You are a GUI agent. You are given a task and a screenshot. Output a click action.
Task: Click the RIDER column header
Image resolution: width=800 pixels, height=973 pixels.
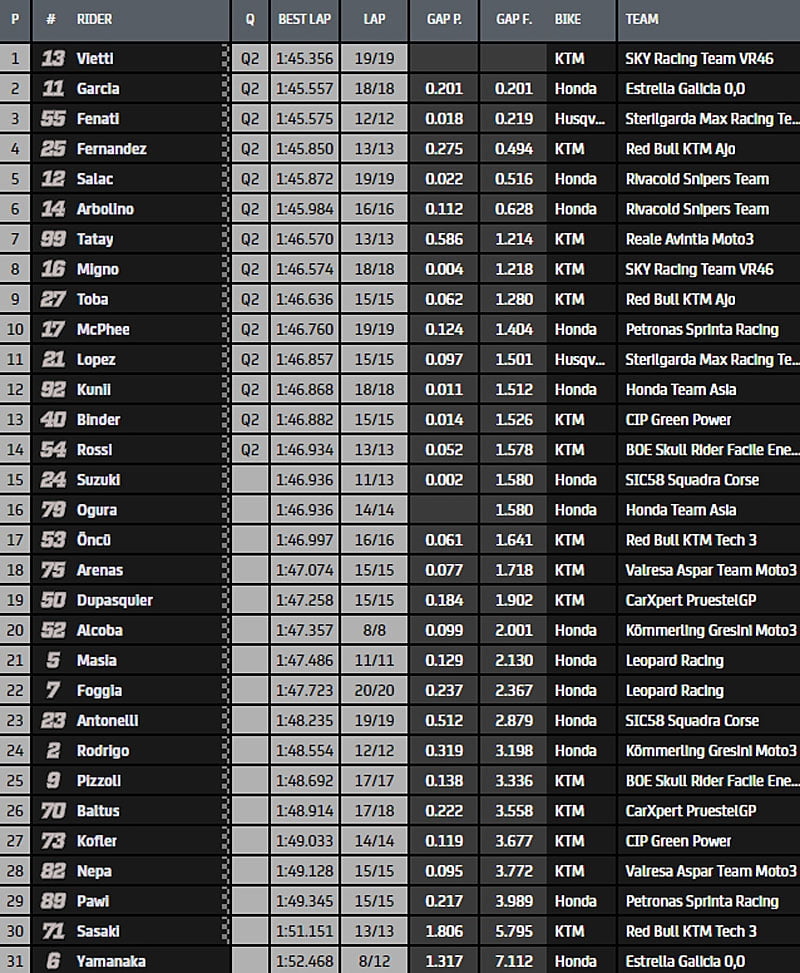[x=95, y=19]
